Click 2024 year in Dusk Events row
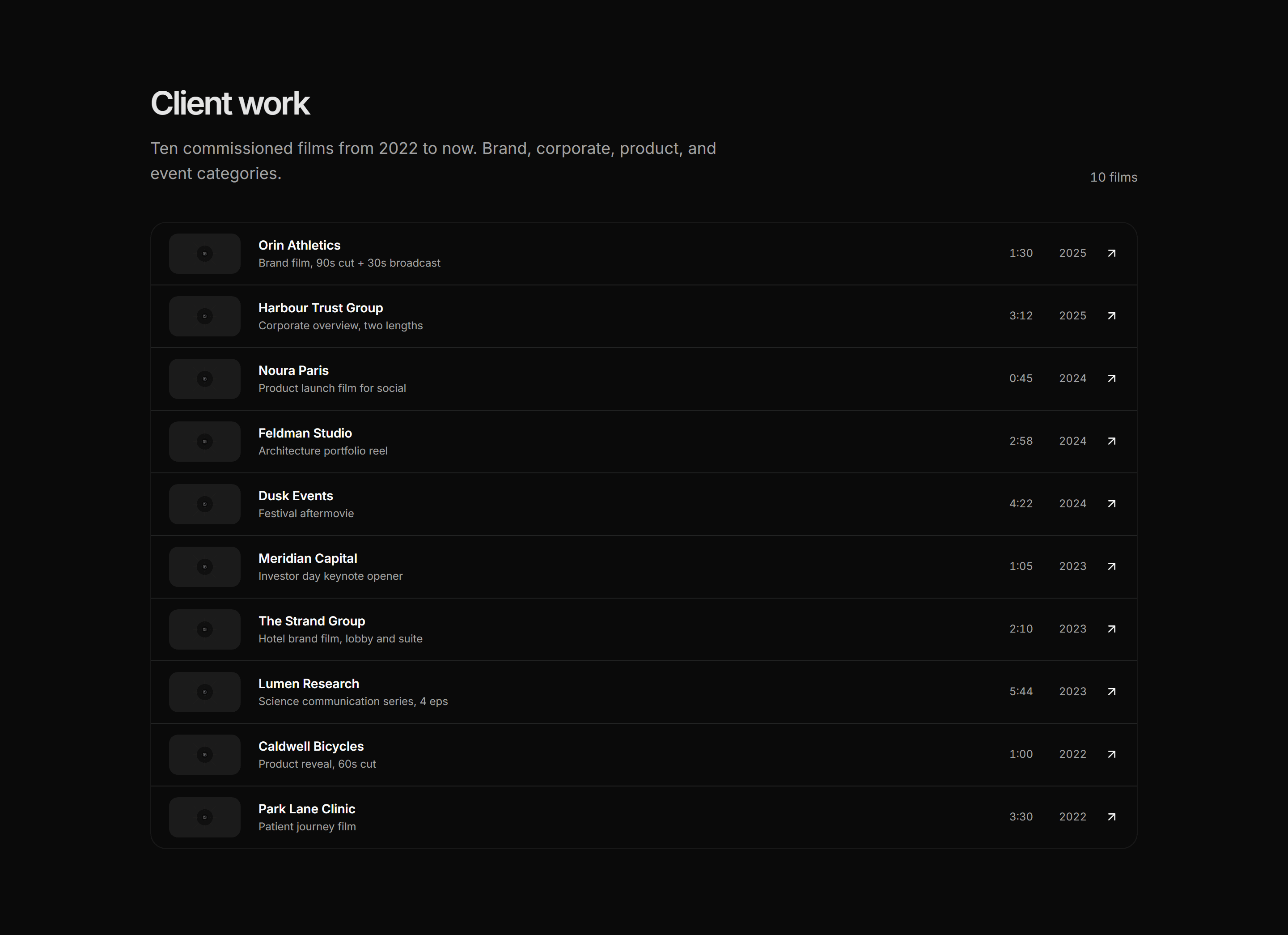Image resolution: width=1288 pixels, height=935 pixels. click(x=1073, y=504)
